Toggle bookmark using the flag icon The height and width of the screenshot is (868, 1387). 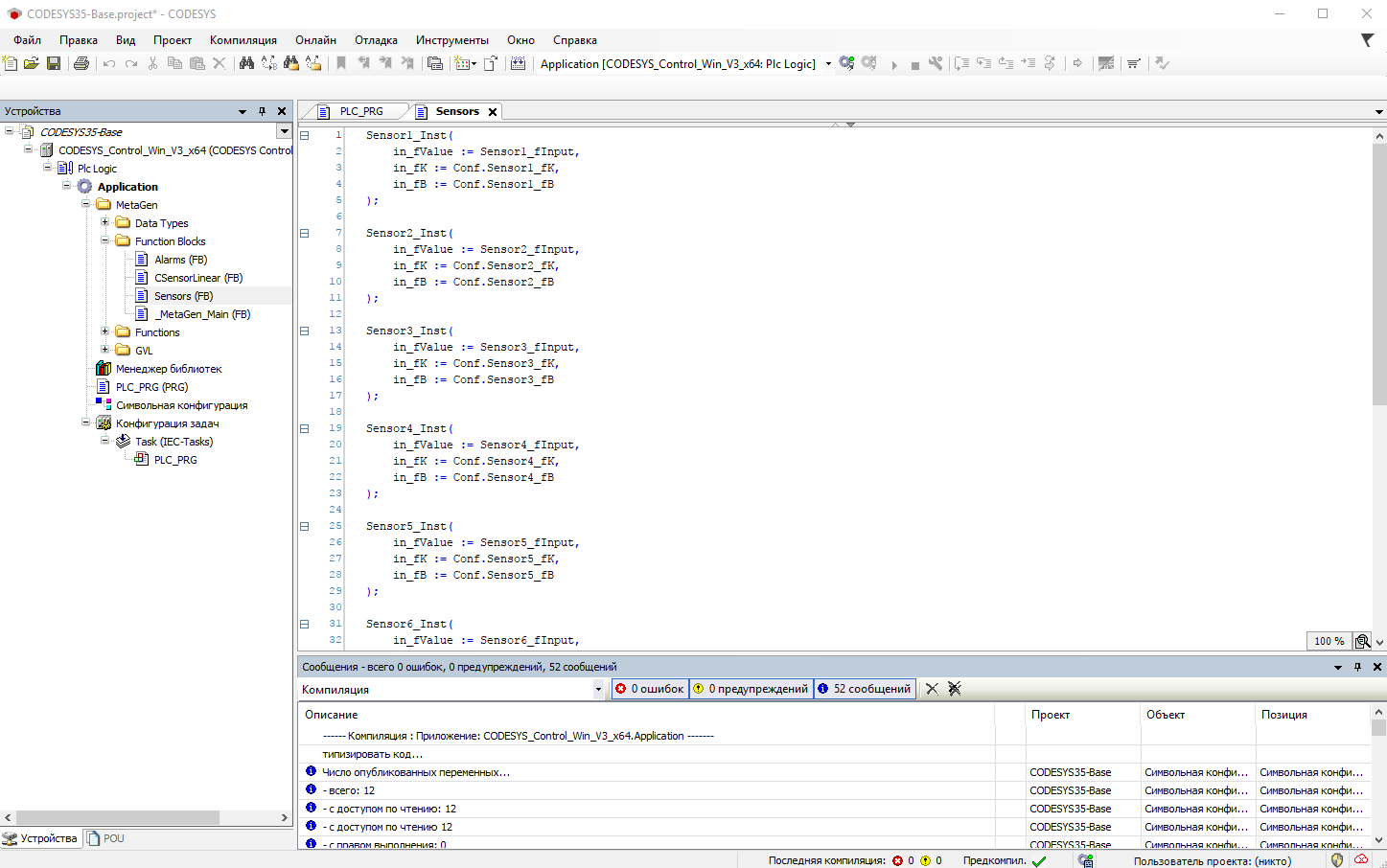coord(341,63)
